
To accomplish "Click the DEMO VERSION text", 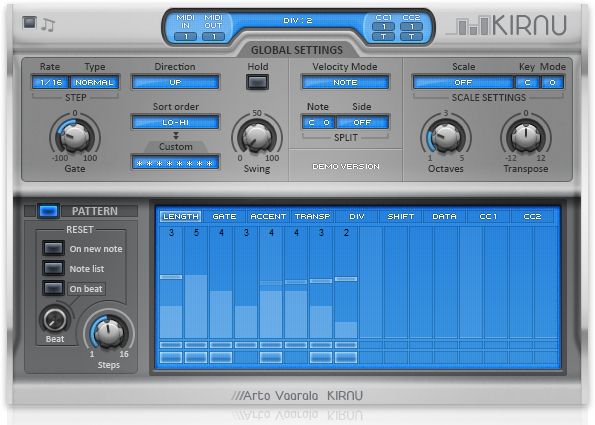I will 346,166.
